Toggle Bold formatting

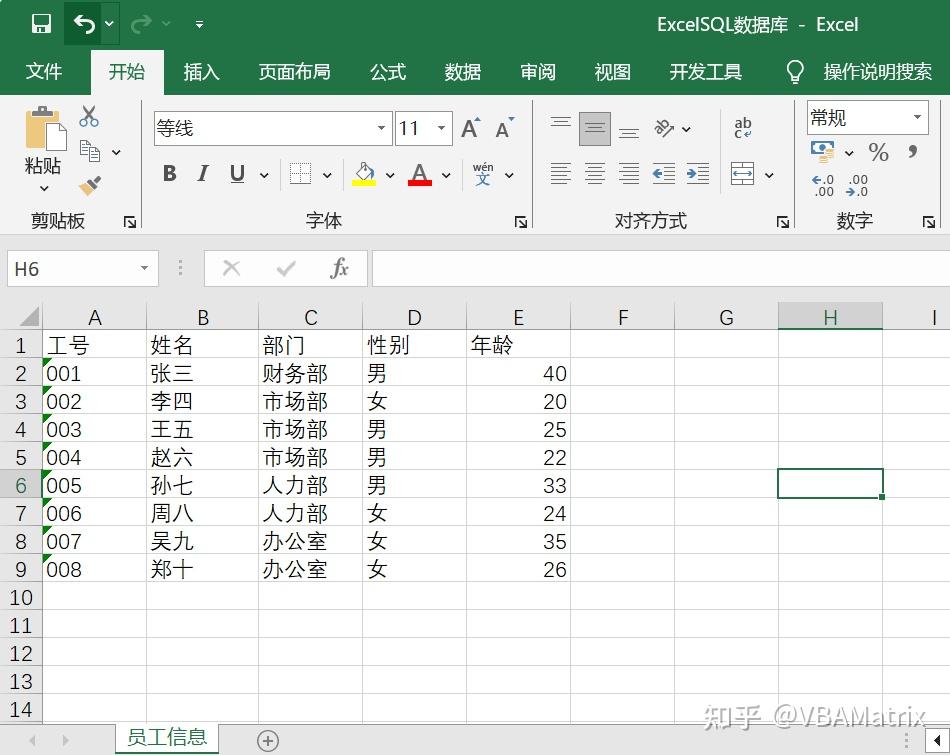[x=170, y=174]
